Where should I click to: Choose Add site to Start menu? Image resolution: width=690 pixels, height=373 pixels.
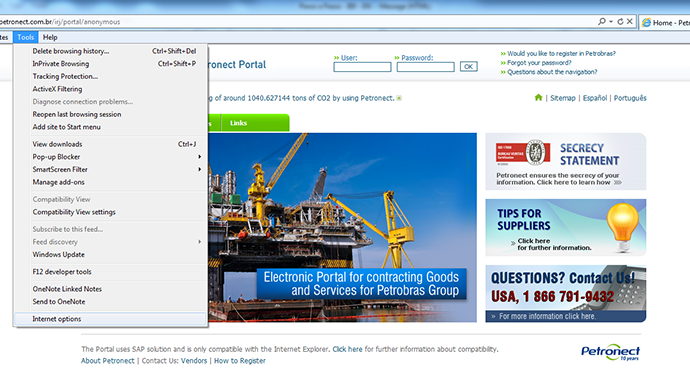(111, 127)
